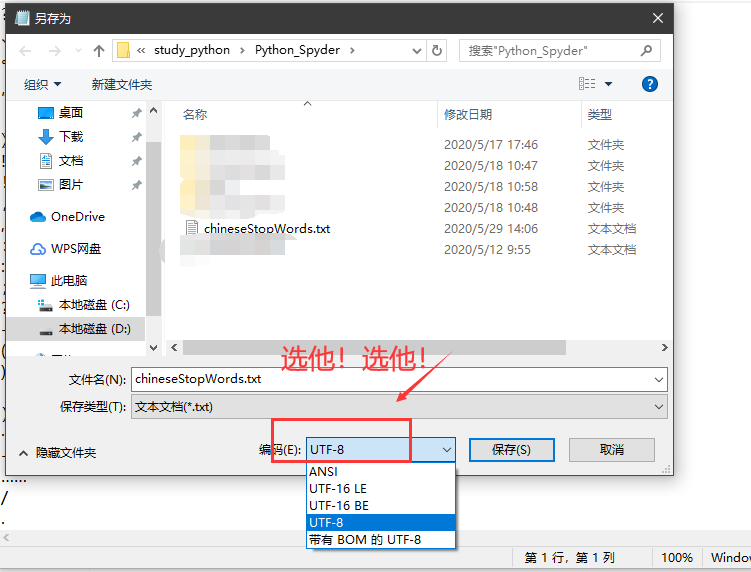Expand the 文件名 dropdown arrow
This screenshot has height=572, width=751.
[659, 380]
